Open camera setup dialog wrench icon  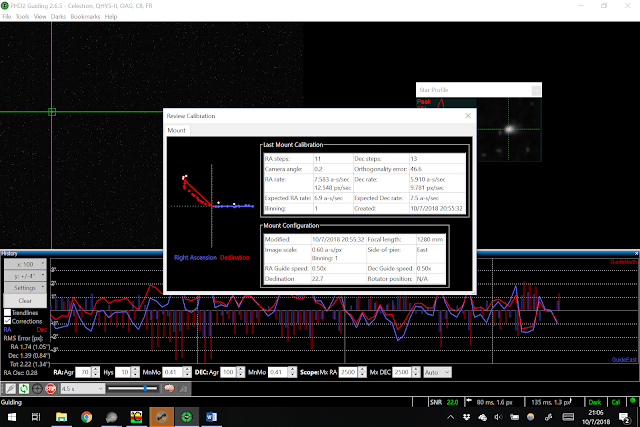click(183, 389)
